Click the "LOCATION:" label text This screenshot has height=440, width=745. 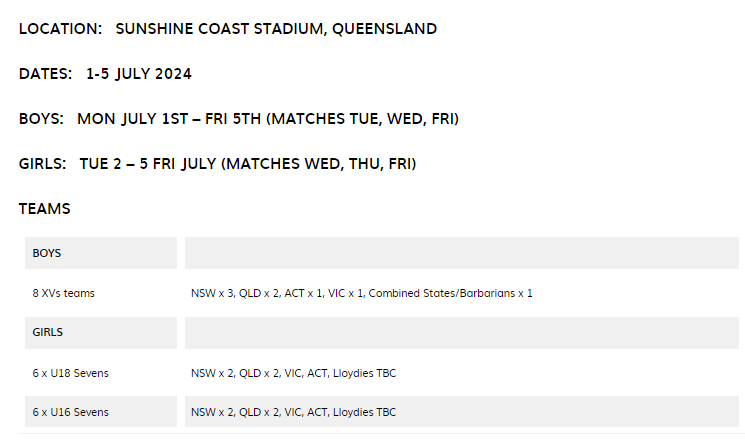pyautogui.click(x=60, y=29)
